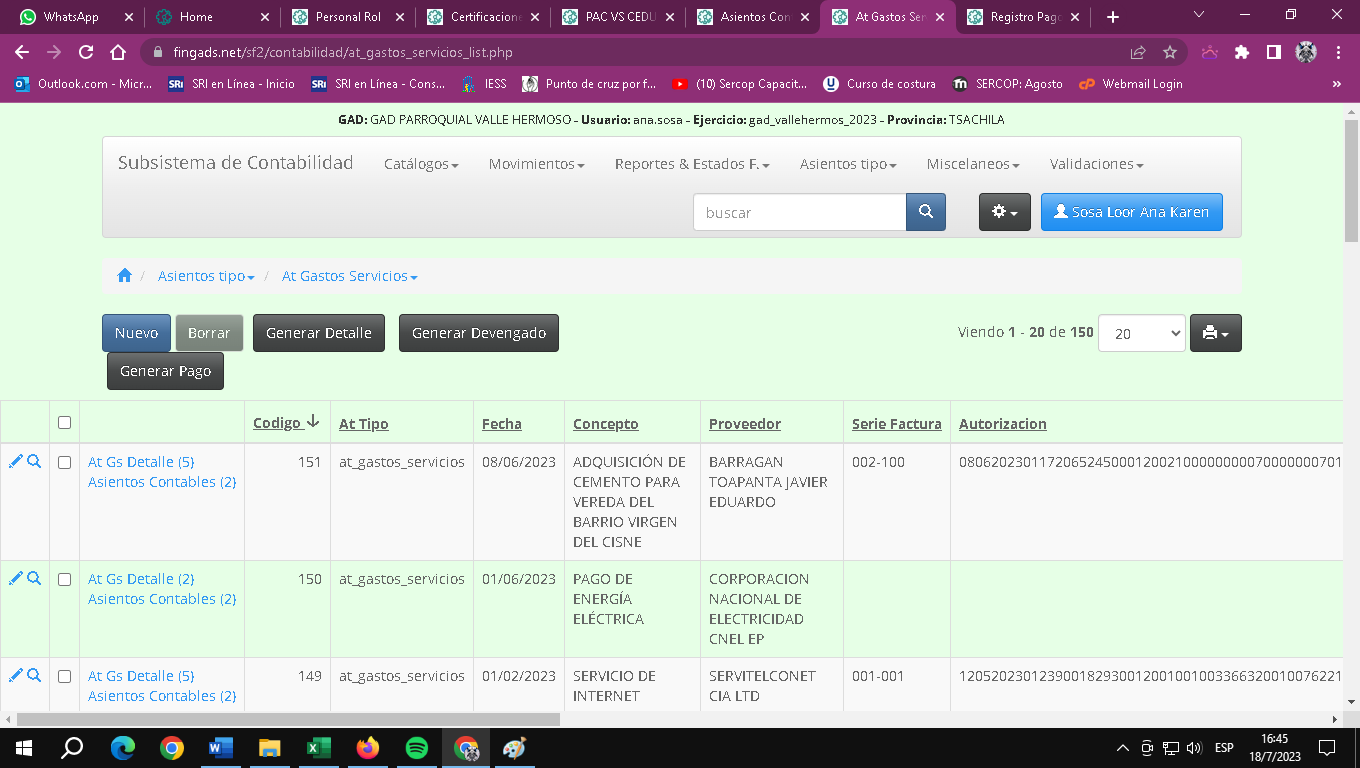Open the printer export dropdown button
This screenshot has height=768, width=1360.
(x=1215, y=333)
